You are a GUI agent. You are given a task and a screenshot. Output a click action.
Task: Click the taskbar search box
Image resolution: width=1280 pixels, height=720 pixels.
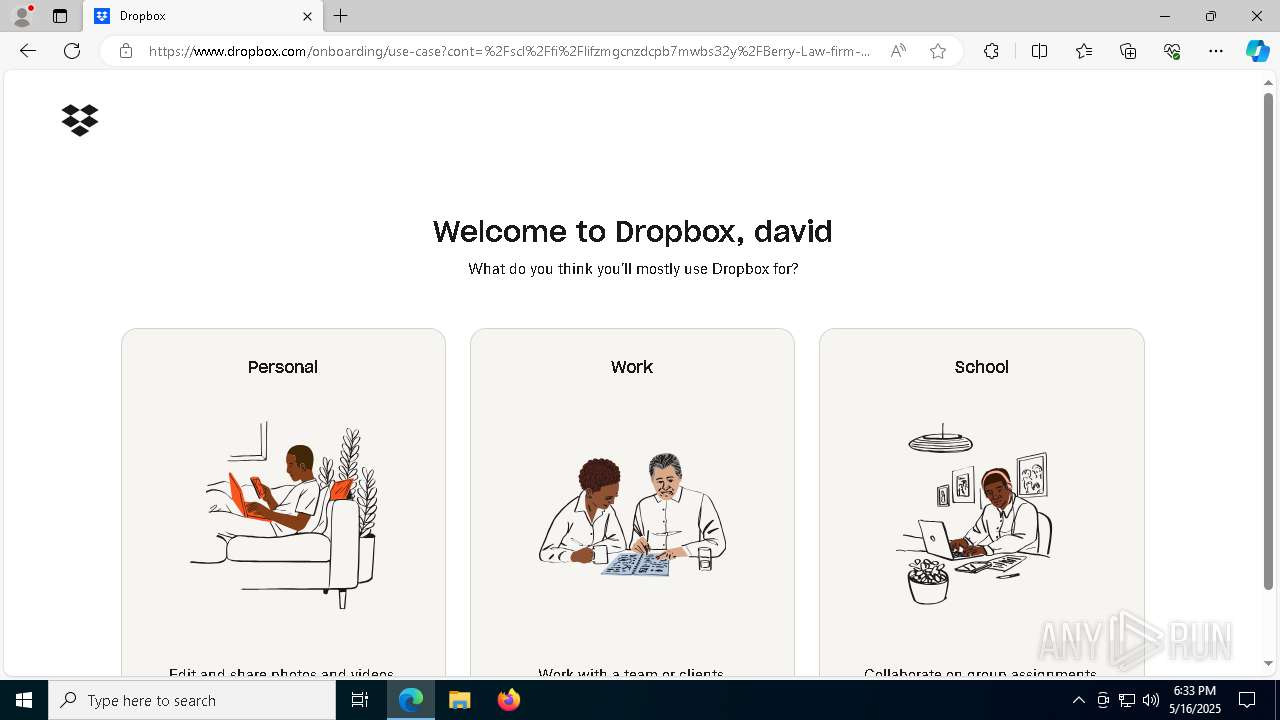point(192,700)
